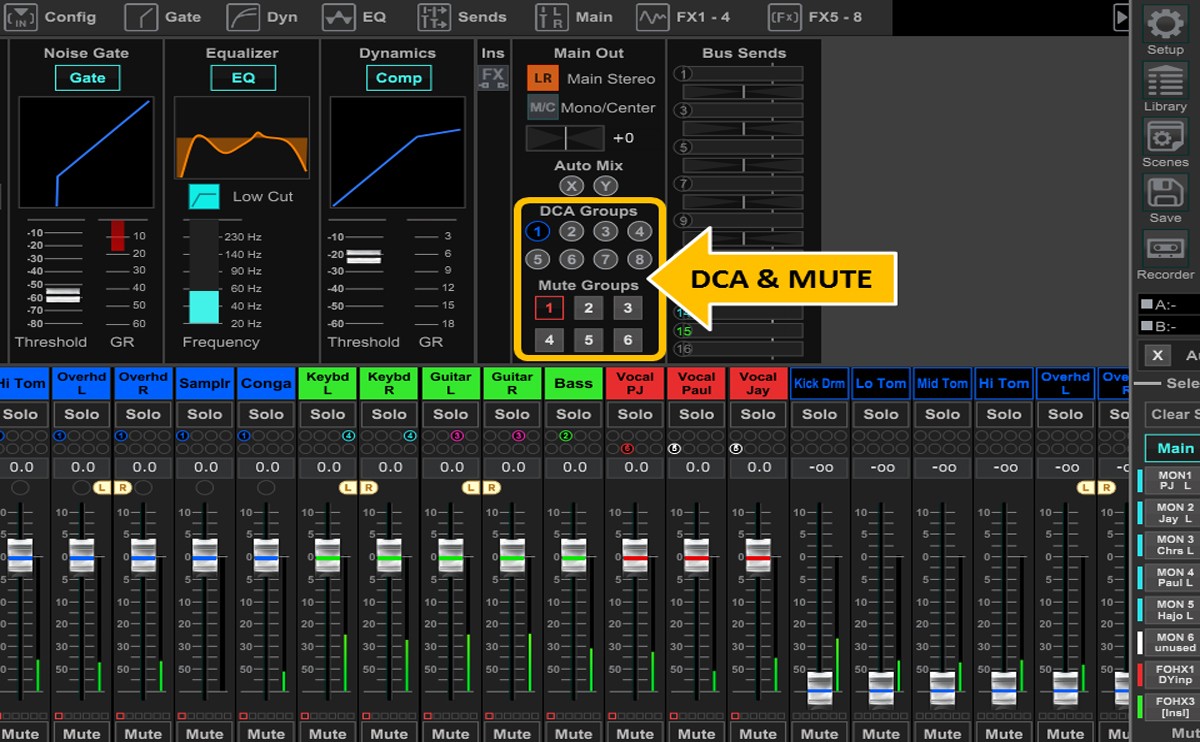1200x742 pixels.
Task: Toggle the LR Main Stereo assignment
Action: (x=543, y=78)
